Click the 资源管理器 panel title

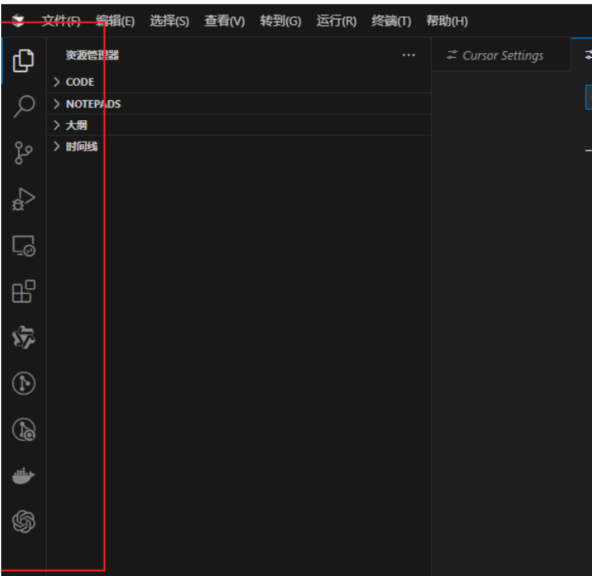pos(92,55)
